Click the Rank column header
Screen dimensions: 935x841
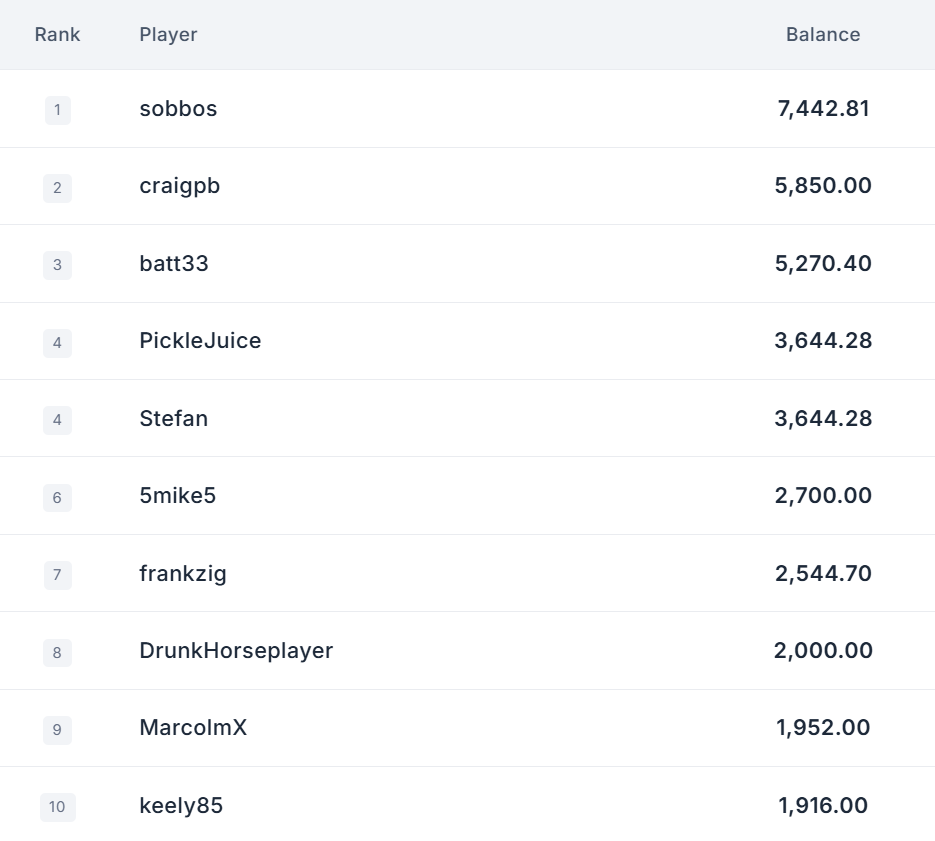click(57, 34)
